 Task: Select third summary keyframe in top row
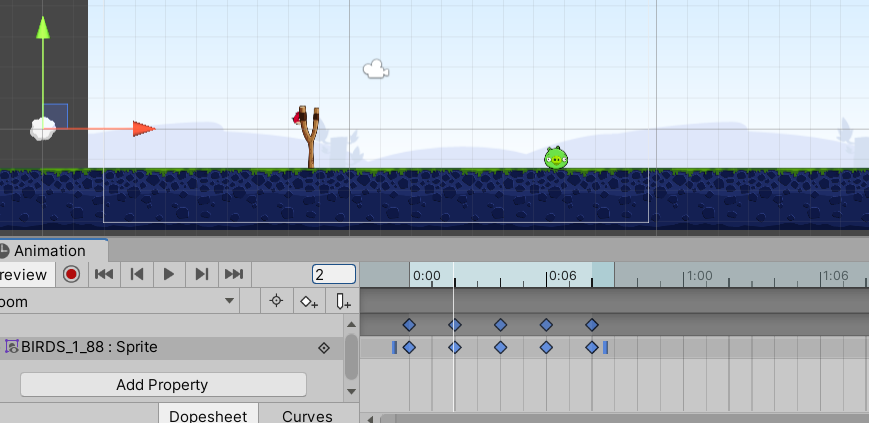[x=500, y=325]
